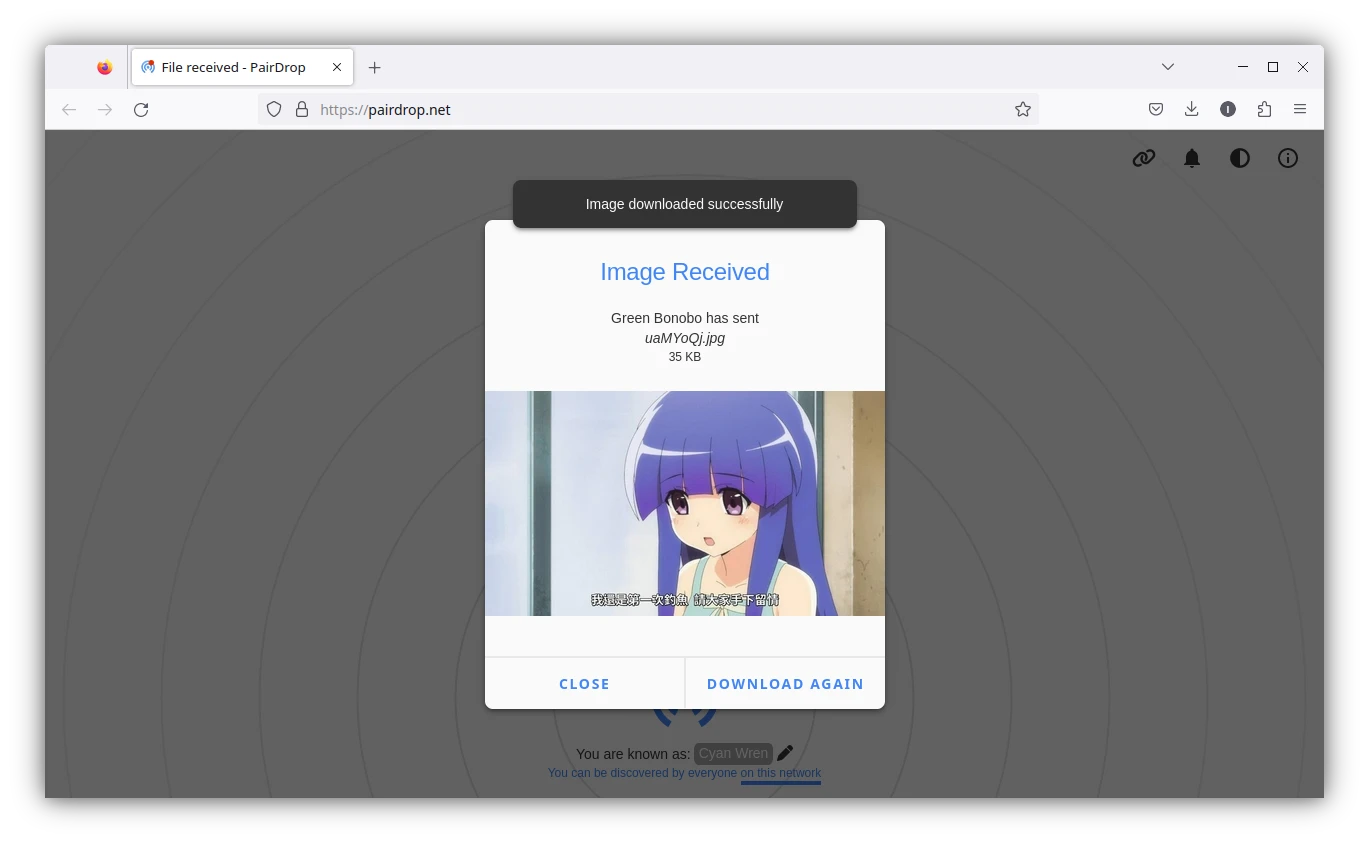Click the received anime image preview
1369x843 pixels.
(684, 503)
